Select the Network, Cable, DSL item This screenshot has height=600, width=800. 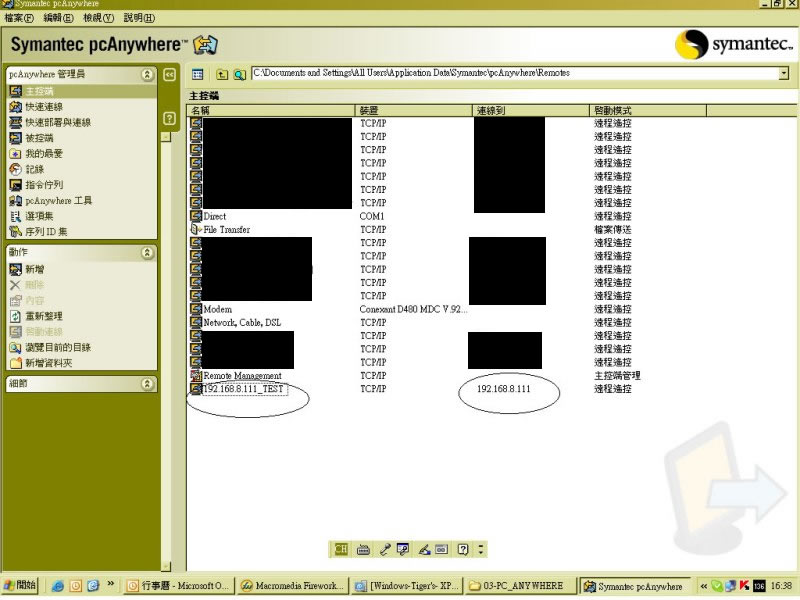(x=242, y=322)
